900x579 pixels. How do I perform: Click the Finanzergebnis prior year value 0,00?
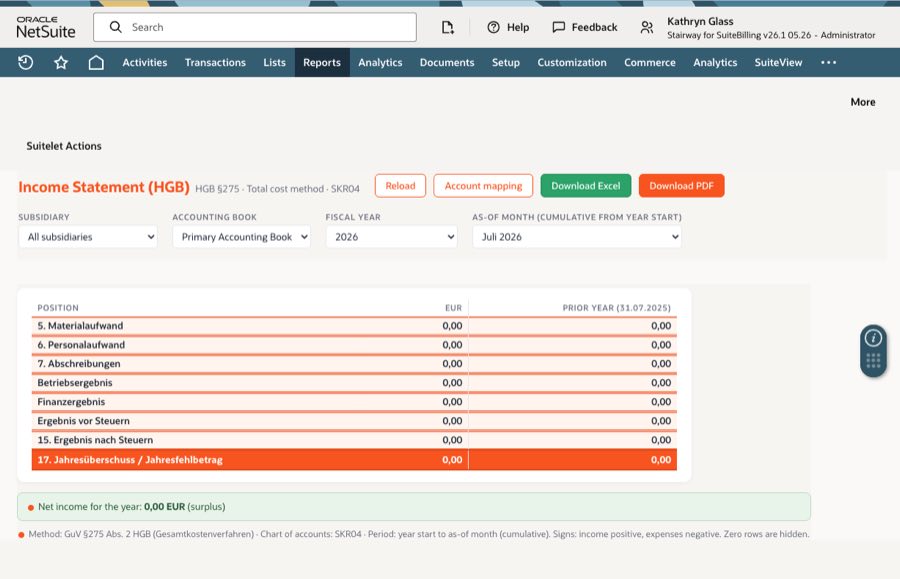pos(661,402)
